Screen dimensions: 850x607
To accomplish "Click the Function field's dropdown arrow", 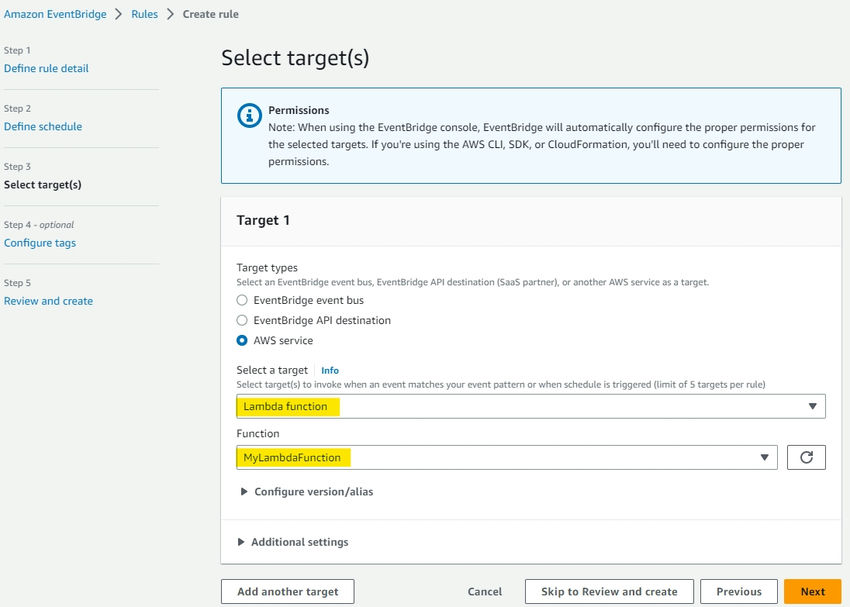I will point(764,457).
